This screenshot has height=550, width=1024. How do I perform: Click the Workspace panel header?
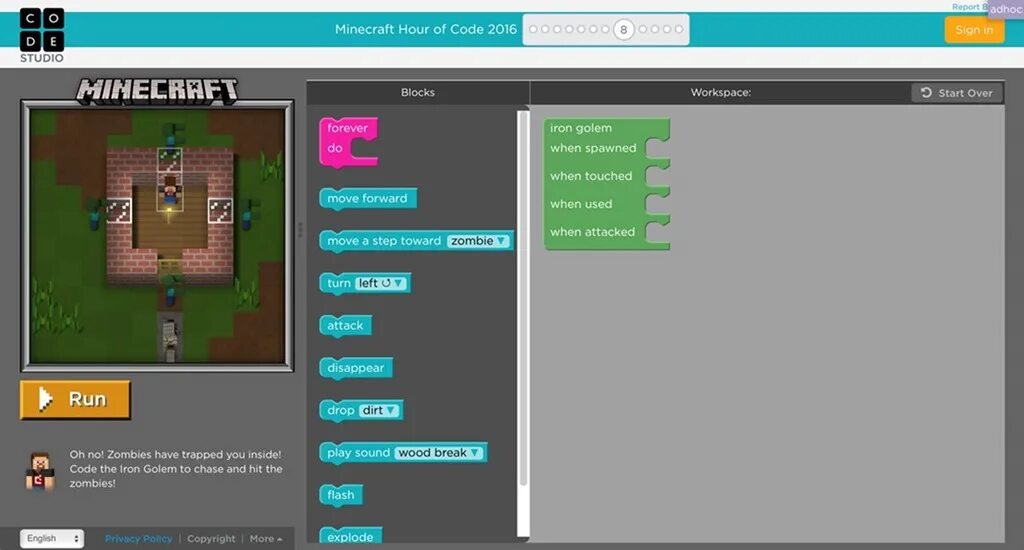coord(720,92)
